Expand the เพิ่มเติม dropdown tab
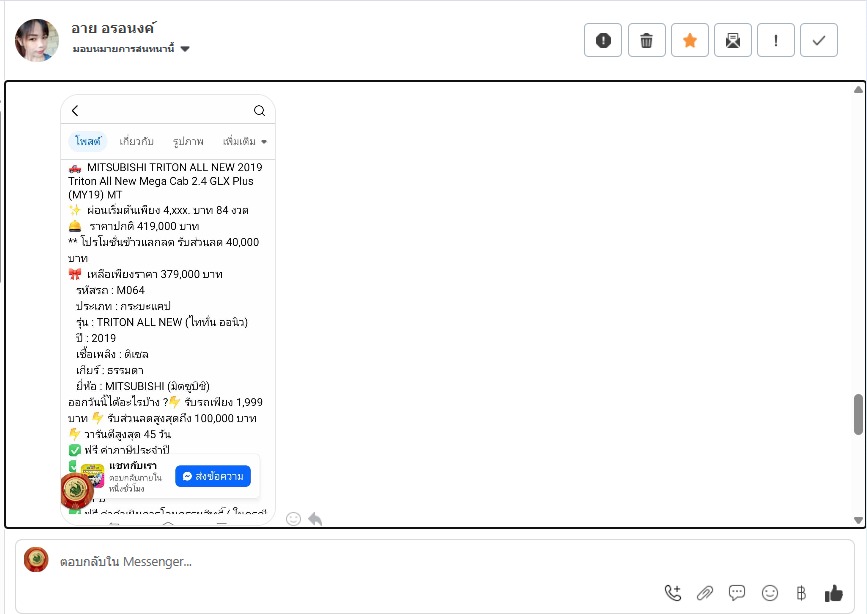 (245, 142)
